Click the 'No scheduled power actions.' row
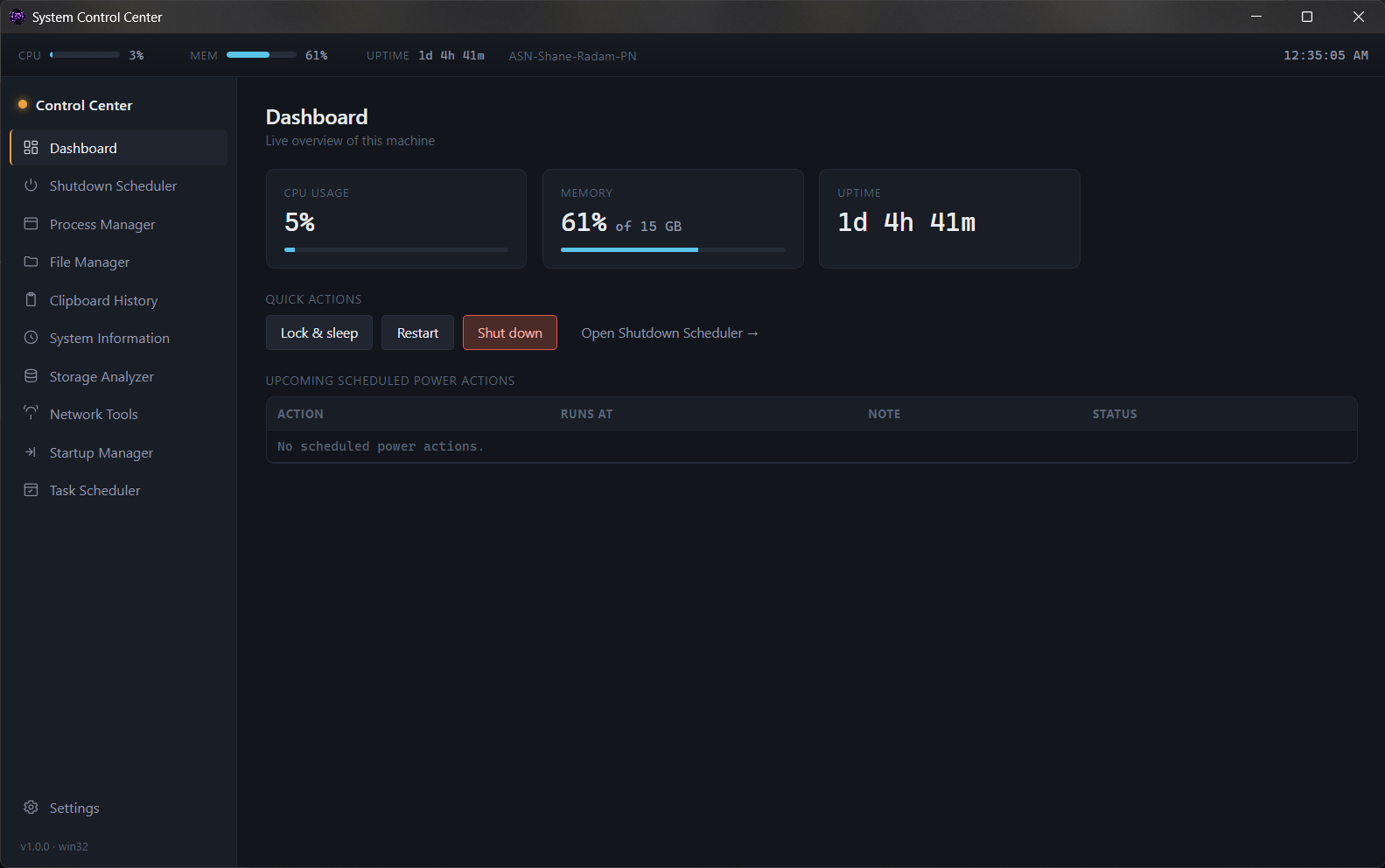Image resolution: width=1385 pixels, height=868 pixels. coord(812,446)
